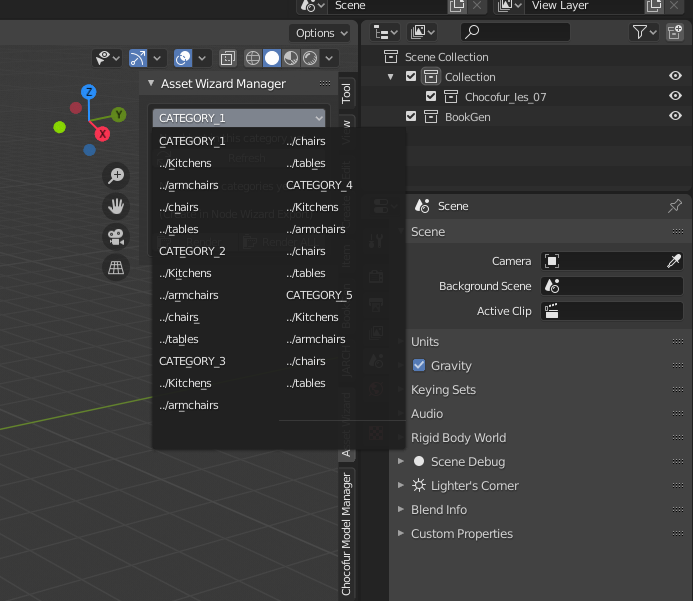Select rendered shading mode
Viewport: 693px width, 601px height.
310,58
